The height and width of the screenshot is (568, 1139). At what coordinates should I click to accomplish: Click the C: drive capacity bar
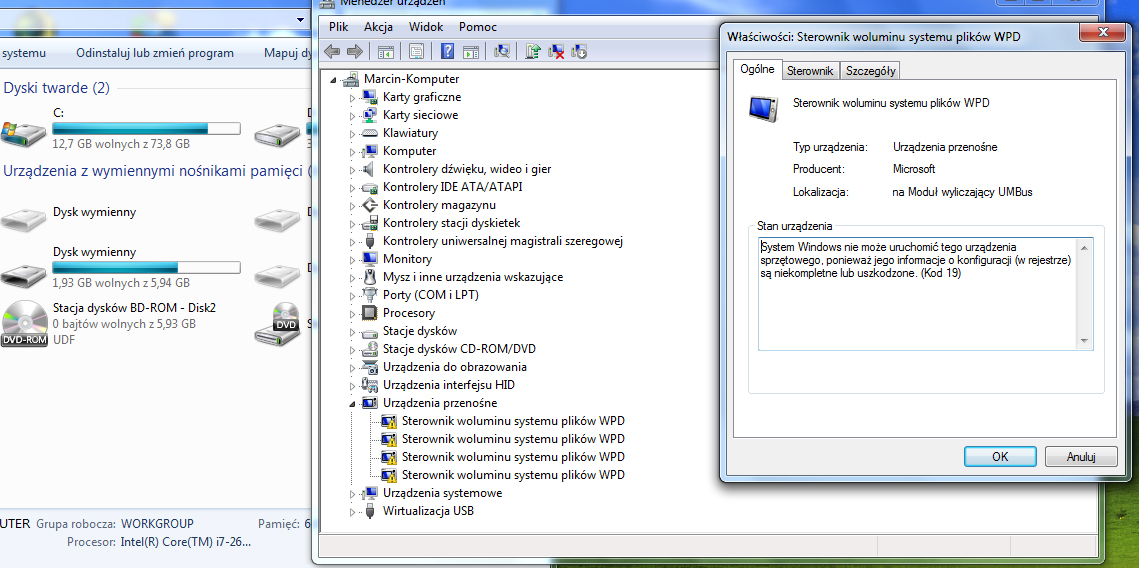click(x=146, y=129)
